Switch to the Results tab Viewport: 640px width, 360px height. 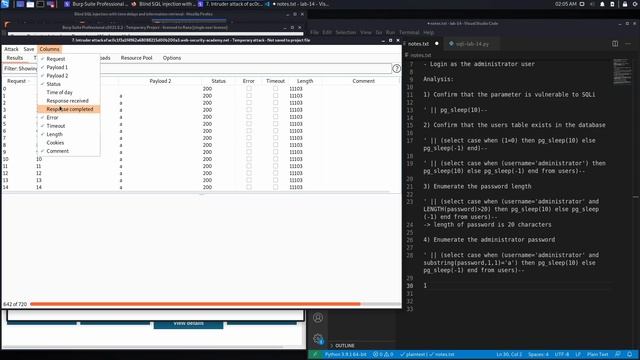[x=15, y=58]
